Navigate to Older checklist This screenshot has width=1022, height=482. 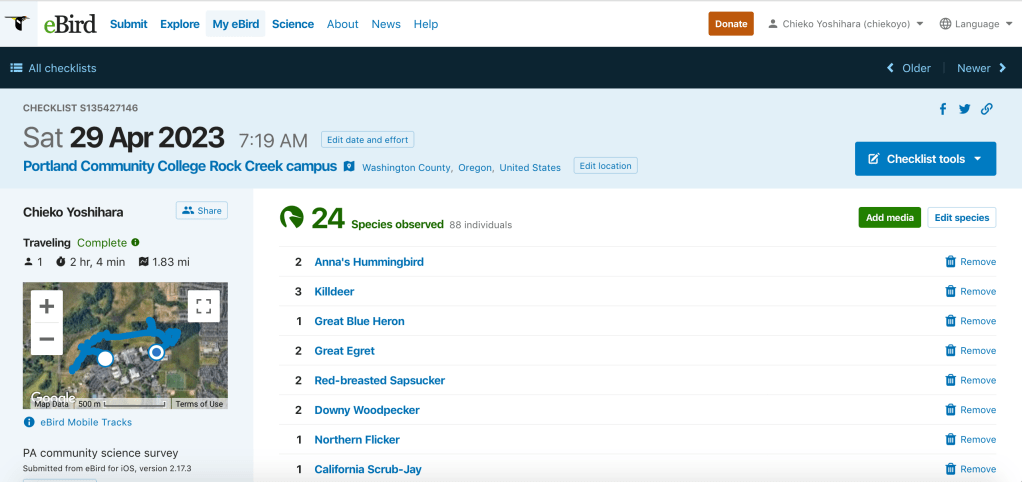point(909,68)
